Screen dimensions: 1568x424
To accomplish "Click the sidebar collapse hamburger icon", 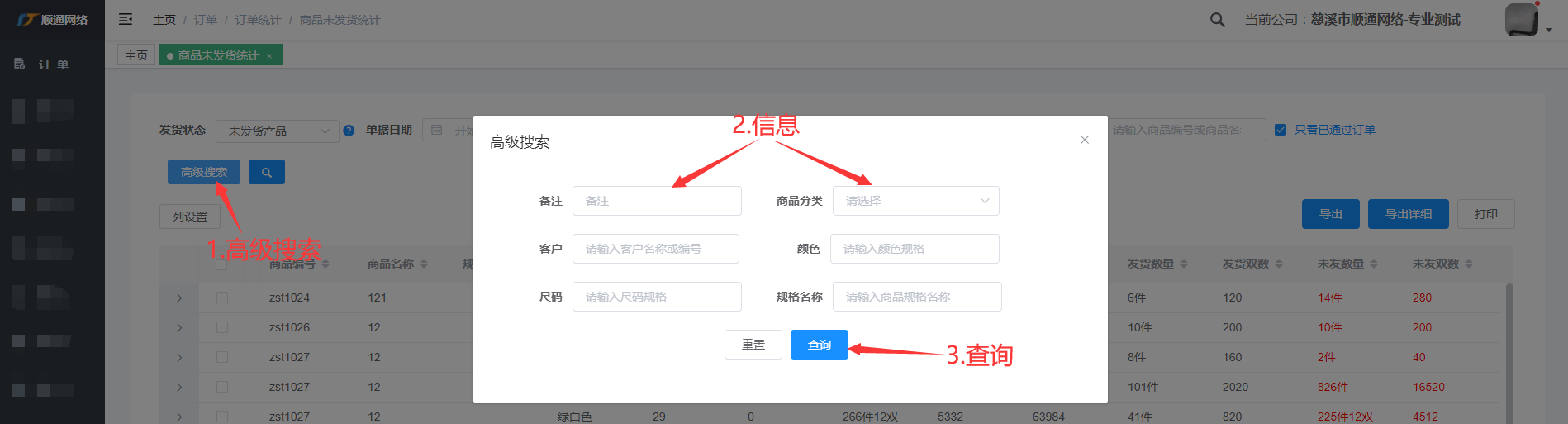I will [126, 19].
